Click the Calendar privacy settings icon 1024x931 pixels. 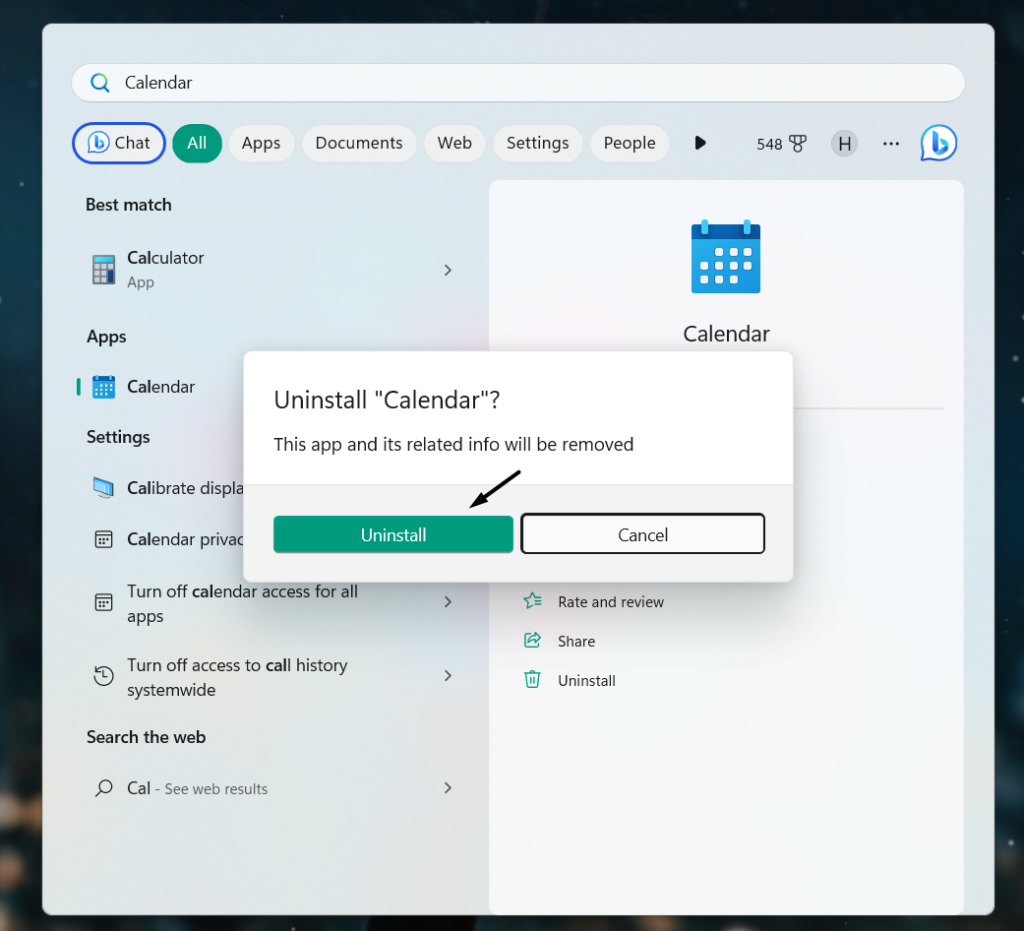point(103,539)
